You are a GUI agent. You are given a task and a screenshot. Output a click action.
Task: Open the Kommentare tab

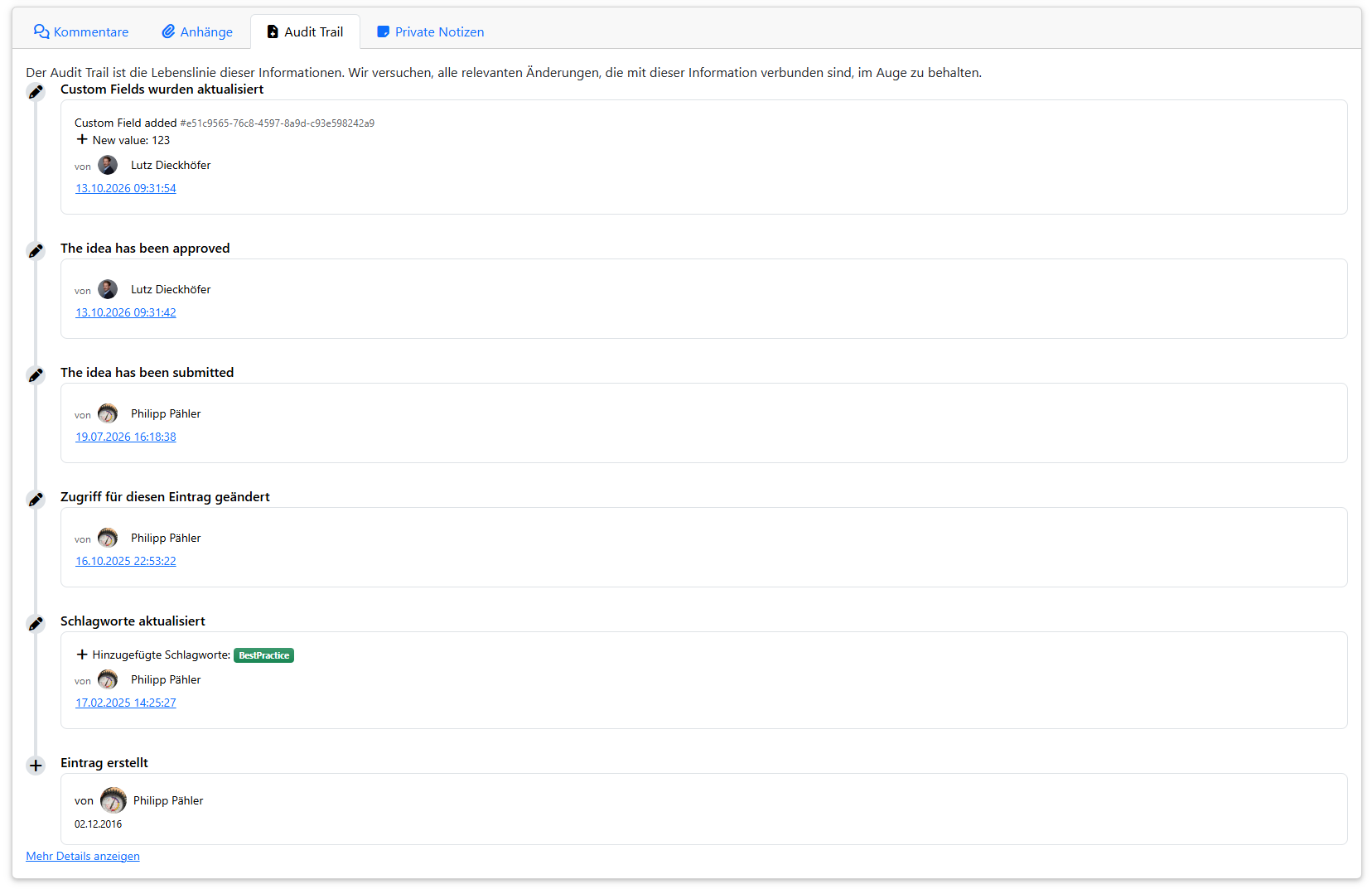click(x=81, y=31)
